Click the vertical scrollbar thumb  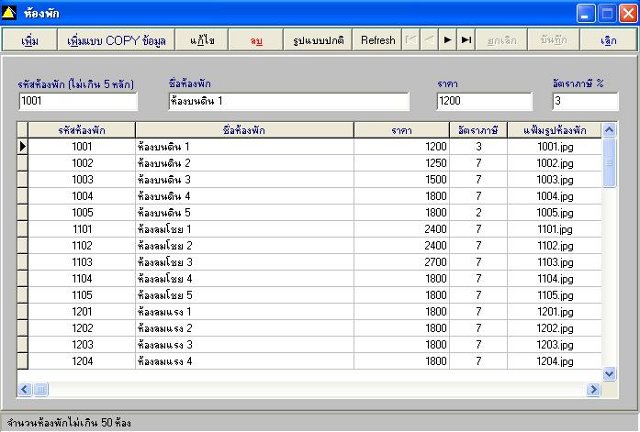pos(609,163)
